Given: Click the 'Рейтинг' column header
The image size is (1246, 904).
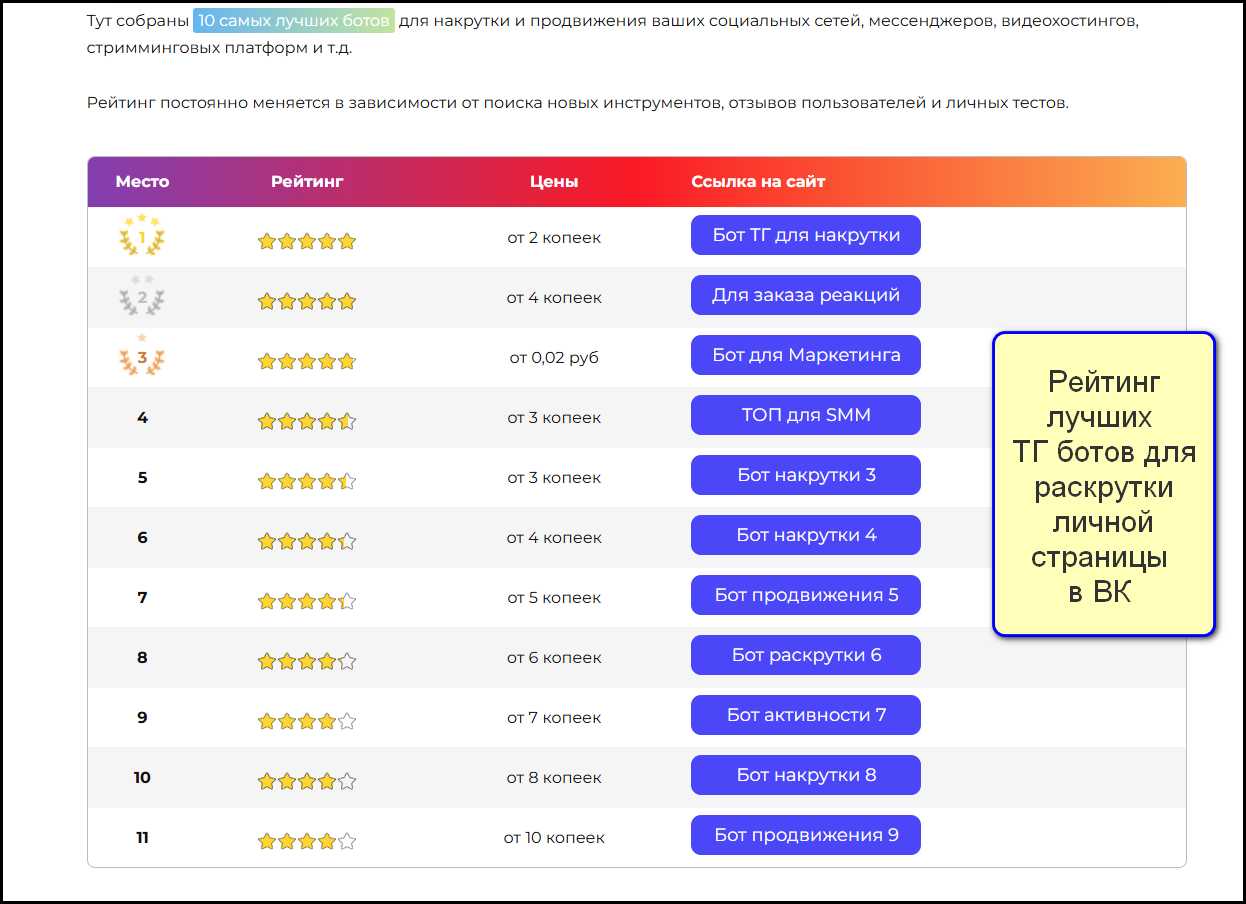Looking at the screenshot, I should pyautogui.click(x=307, y=182).
